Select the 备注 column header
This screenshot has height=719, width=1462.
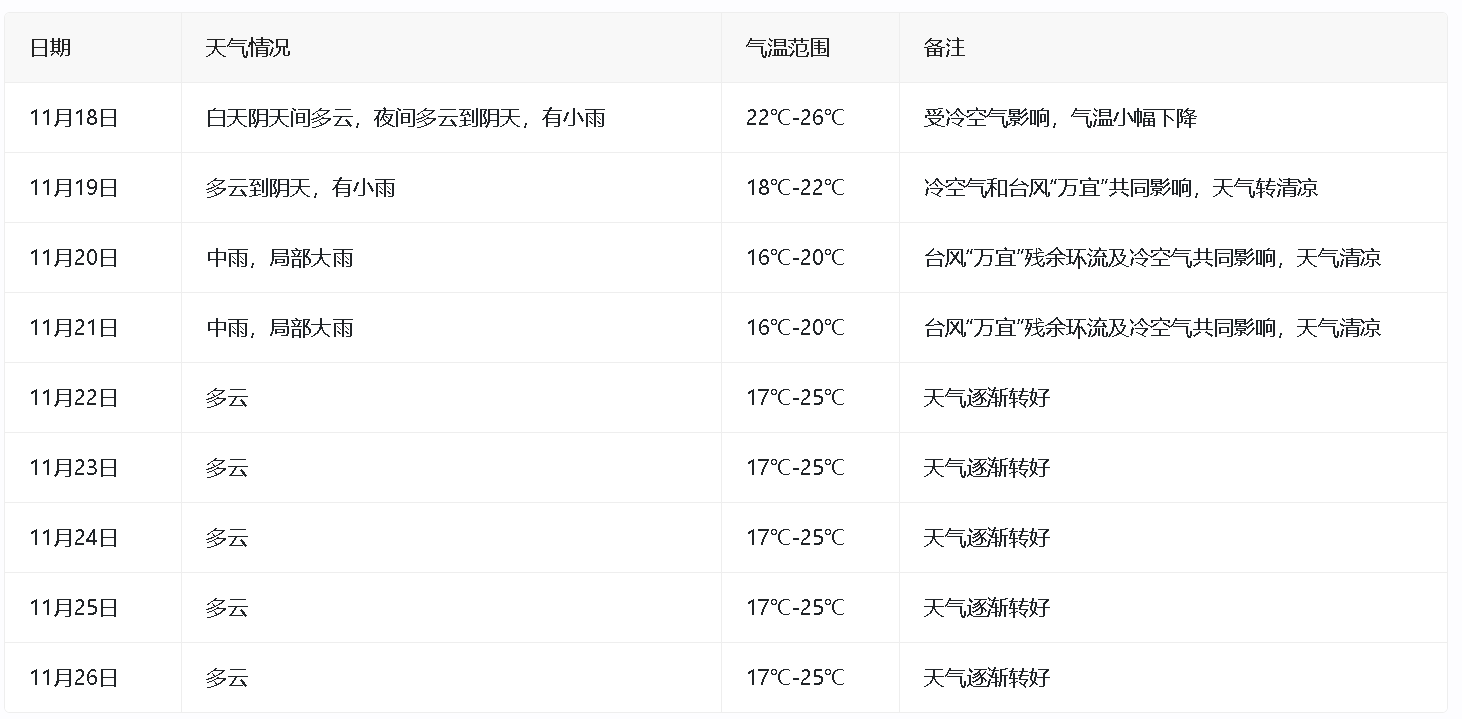[944, 48]
